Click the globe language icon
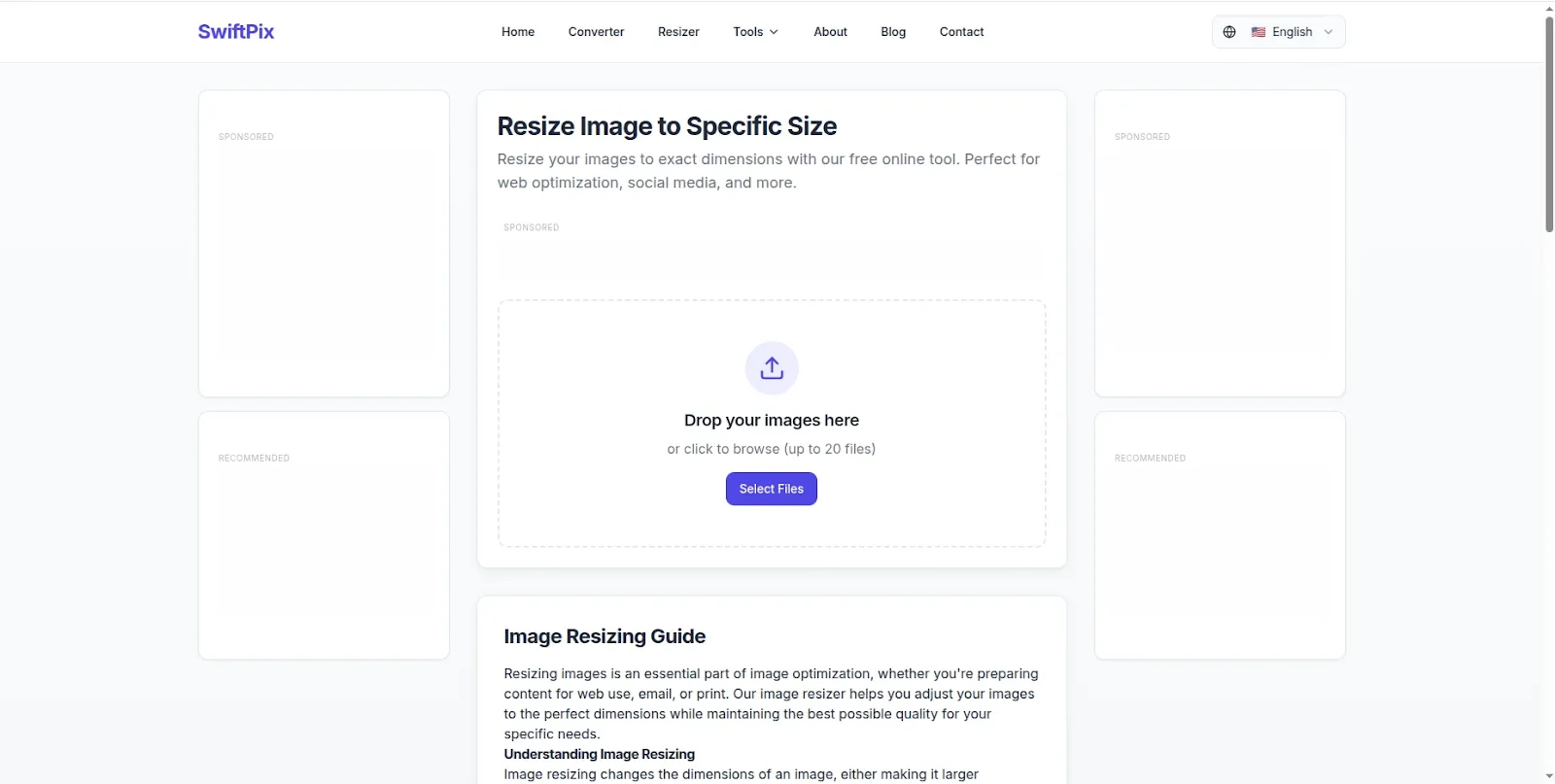Image resolution: width=1555 pixels, height=784 pixels. point(1229,32)
